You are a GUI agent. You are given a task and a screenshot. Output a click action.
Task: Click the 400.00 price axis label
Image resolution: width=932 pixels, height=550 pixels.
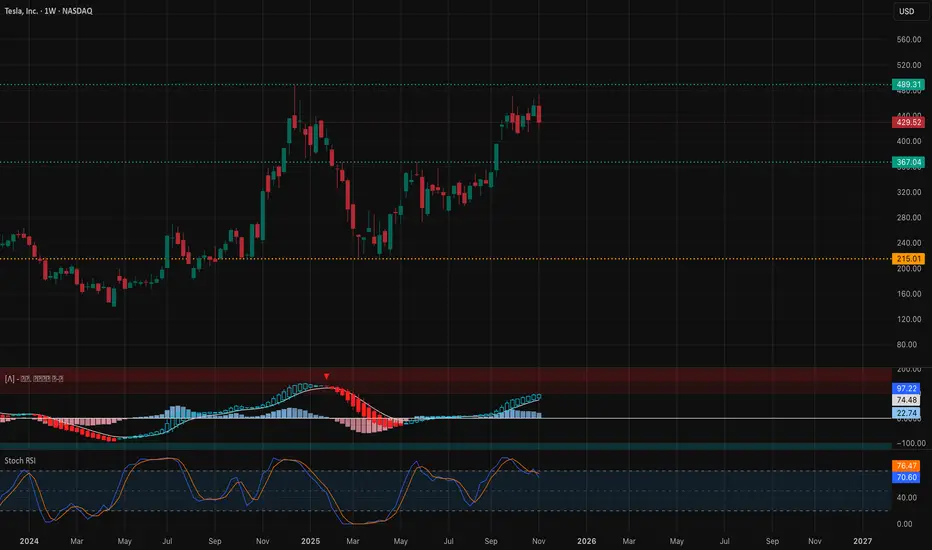pos(909,141)
